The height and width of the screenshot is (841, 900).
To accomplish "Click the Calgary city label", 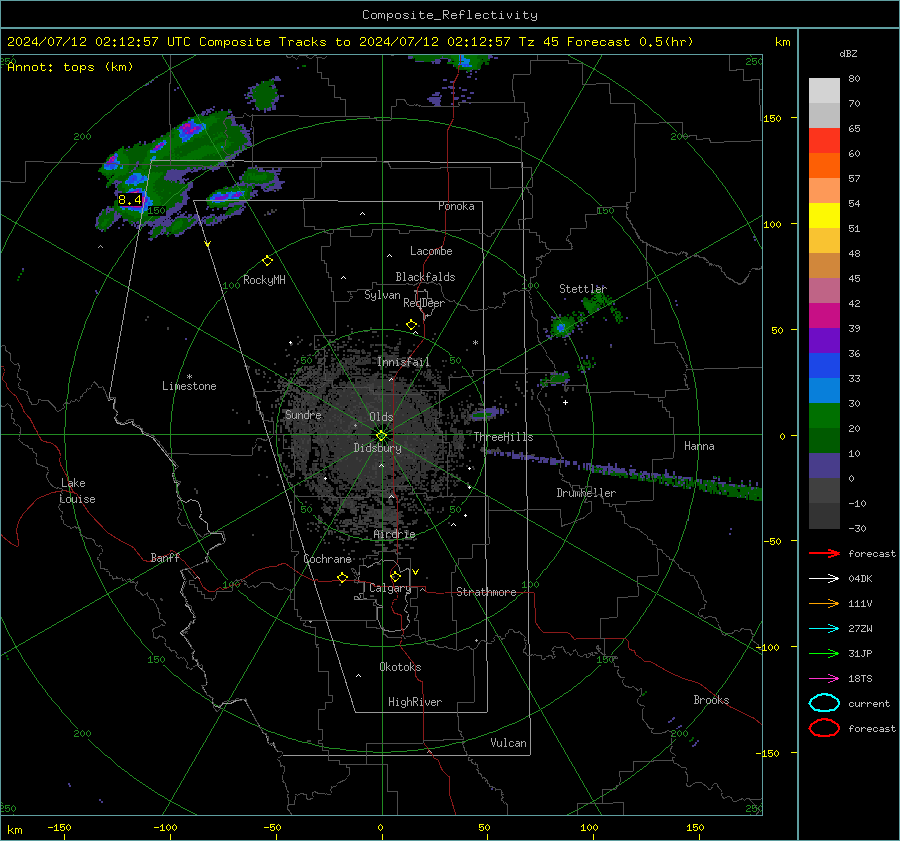I will [x=390, y=588].
